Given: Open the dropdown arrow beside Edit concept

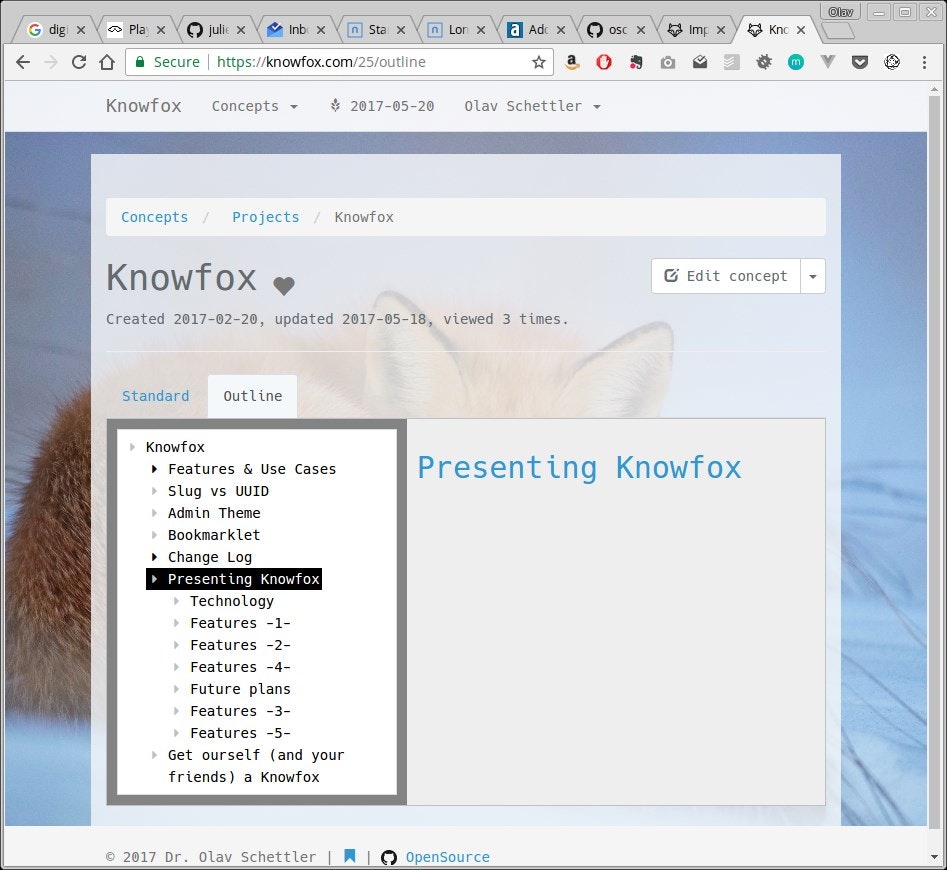Looking at the screenshot, I should tap(812, 276).
